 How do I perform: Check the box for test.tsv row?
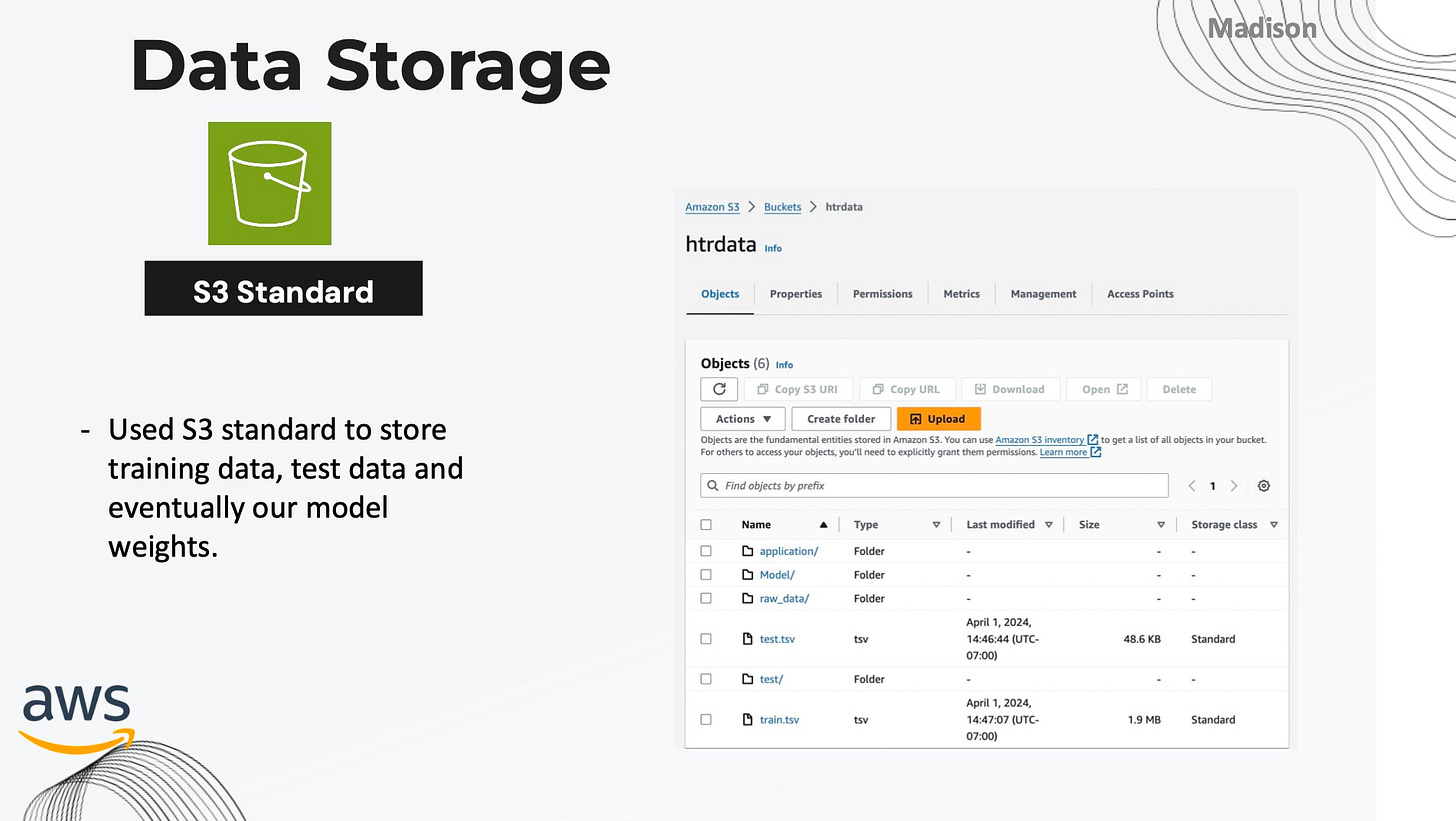706,639
